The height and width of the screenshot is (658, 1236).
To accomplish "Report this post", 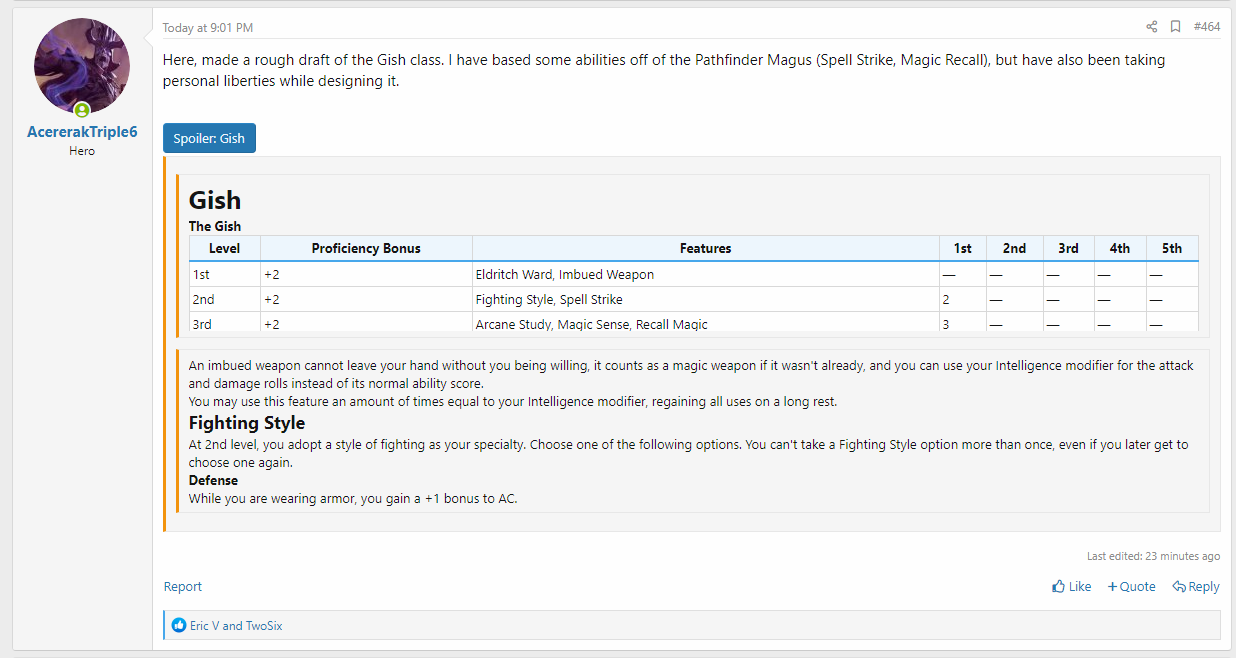I will pos(183,587).
